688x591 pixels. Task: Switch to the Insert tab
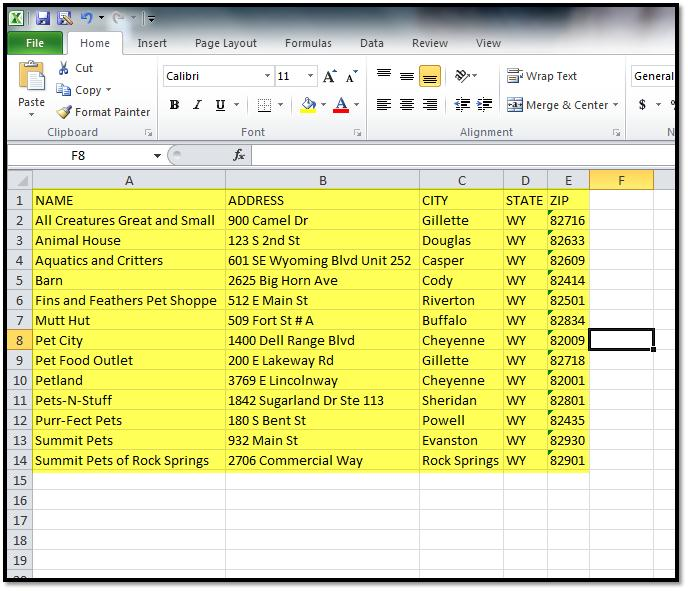(x=152, y=43)
